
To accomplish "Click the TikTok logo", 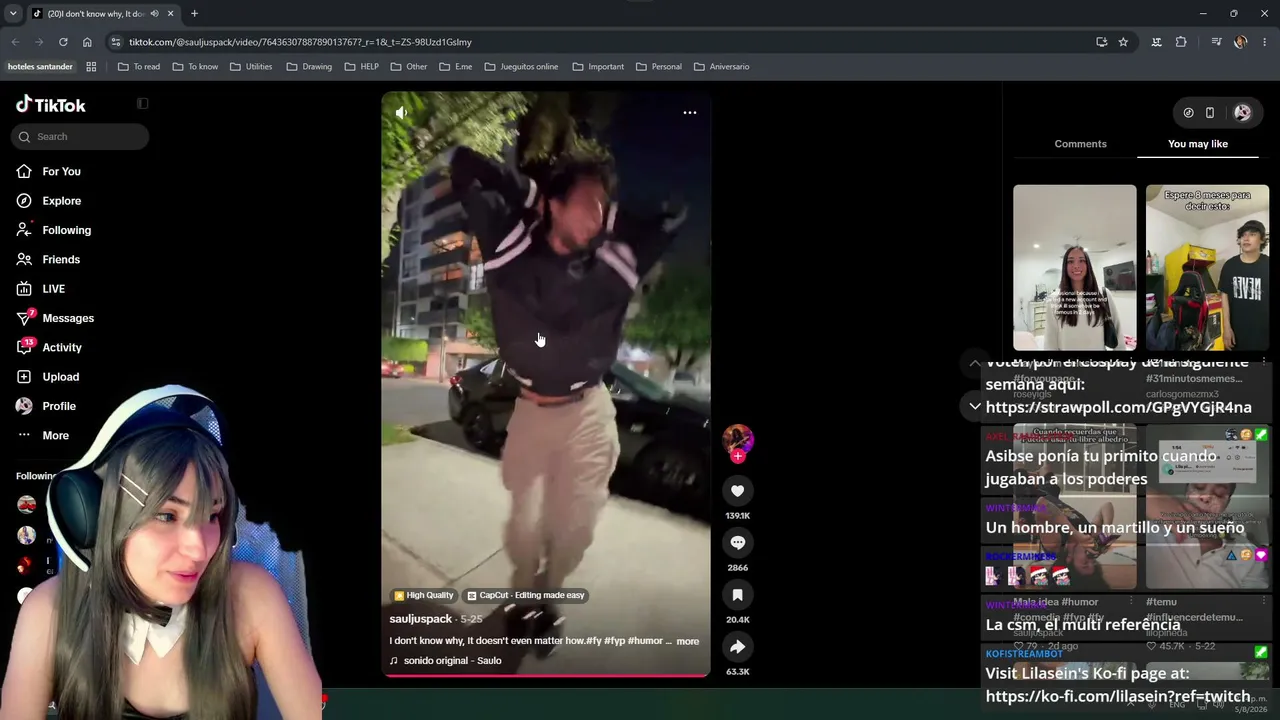I will tap(50, 105).
